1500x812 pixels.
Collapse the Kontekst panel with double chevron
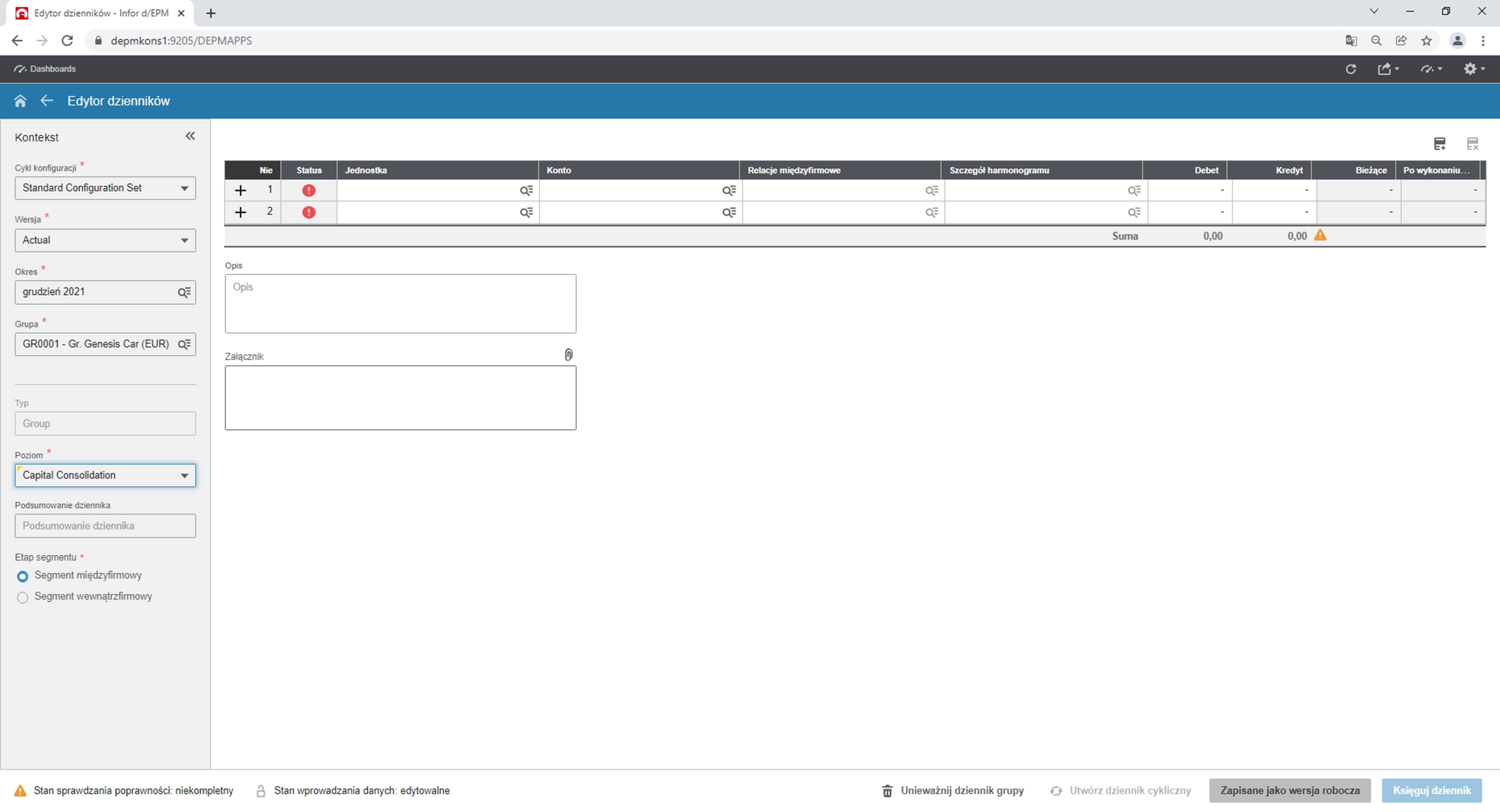click(190, 136)
